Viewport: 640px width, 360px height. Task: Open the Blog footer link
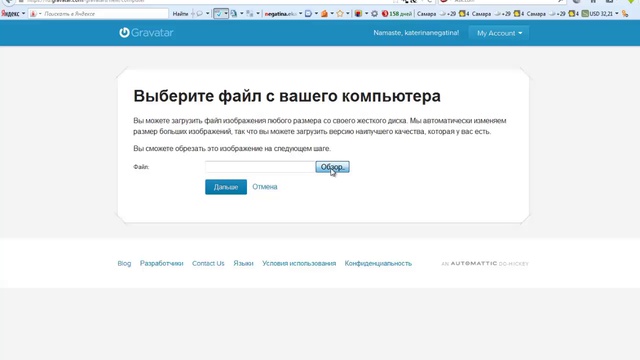[x=124, y=264]
